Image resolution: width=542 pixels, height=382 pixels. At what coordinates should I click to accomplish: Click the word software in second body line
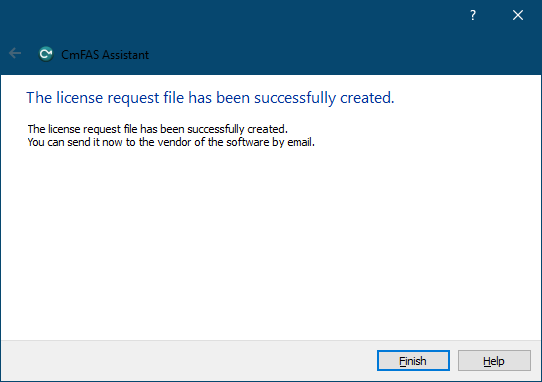(247, 142)
